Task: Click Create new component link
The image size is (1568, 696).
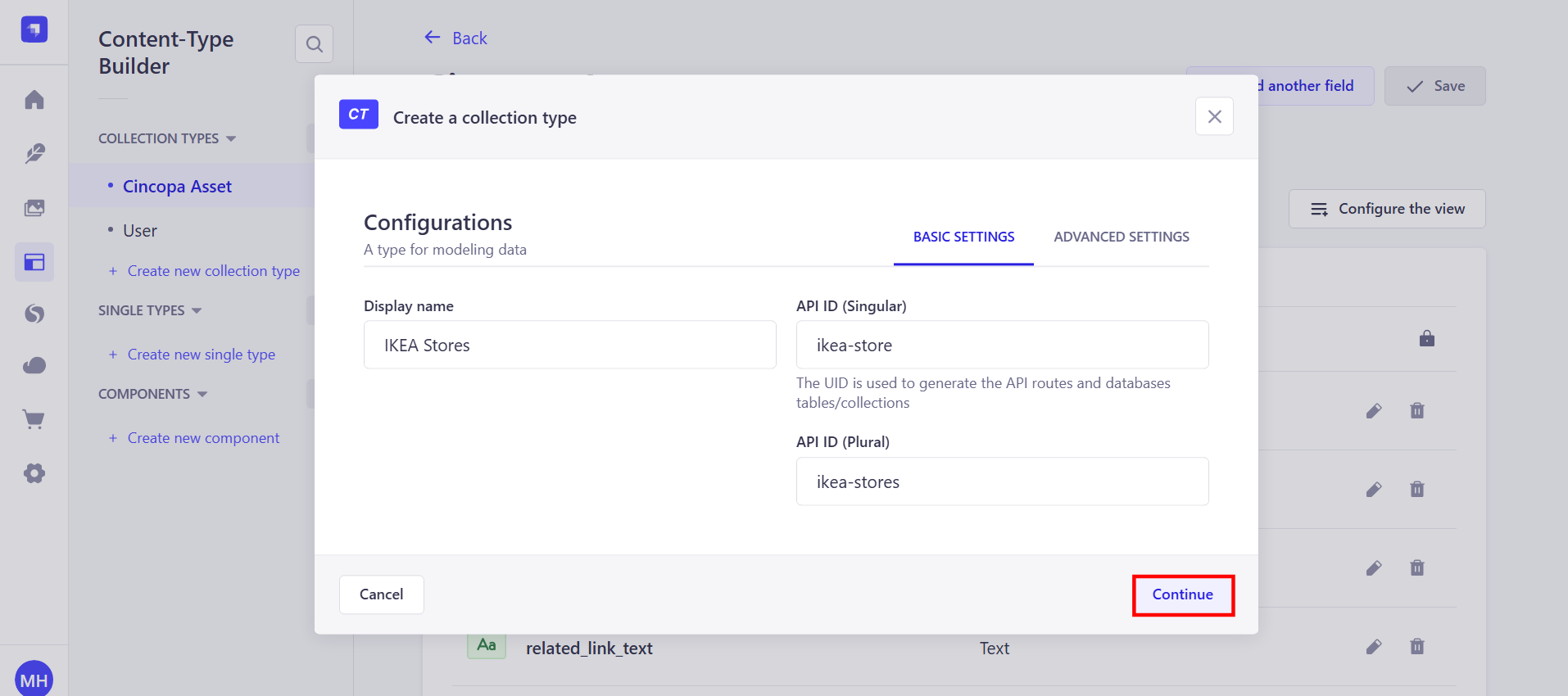Action: tap(194, 438)
